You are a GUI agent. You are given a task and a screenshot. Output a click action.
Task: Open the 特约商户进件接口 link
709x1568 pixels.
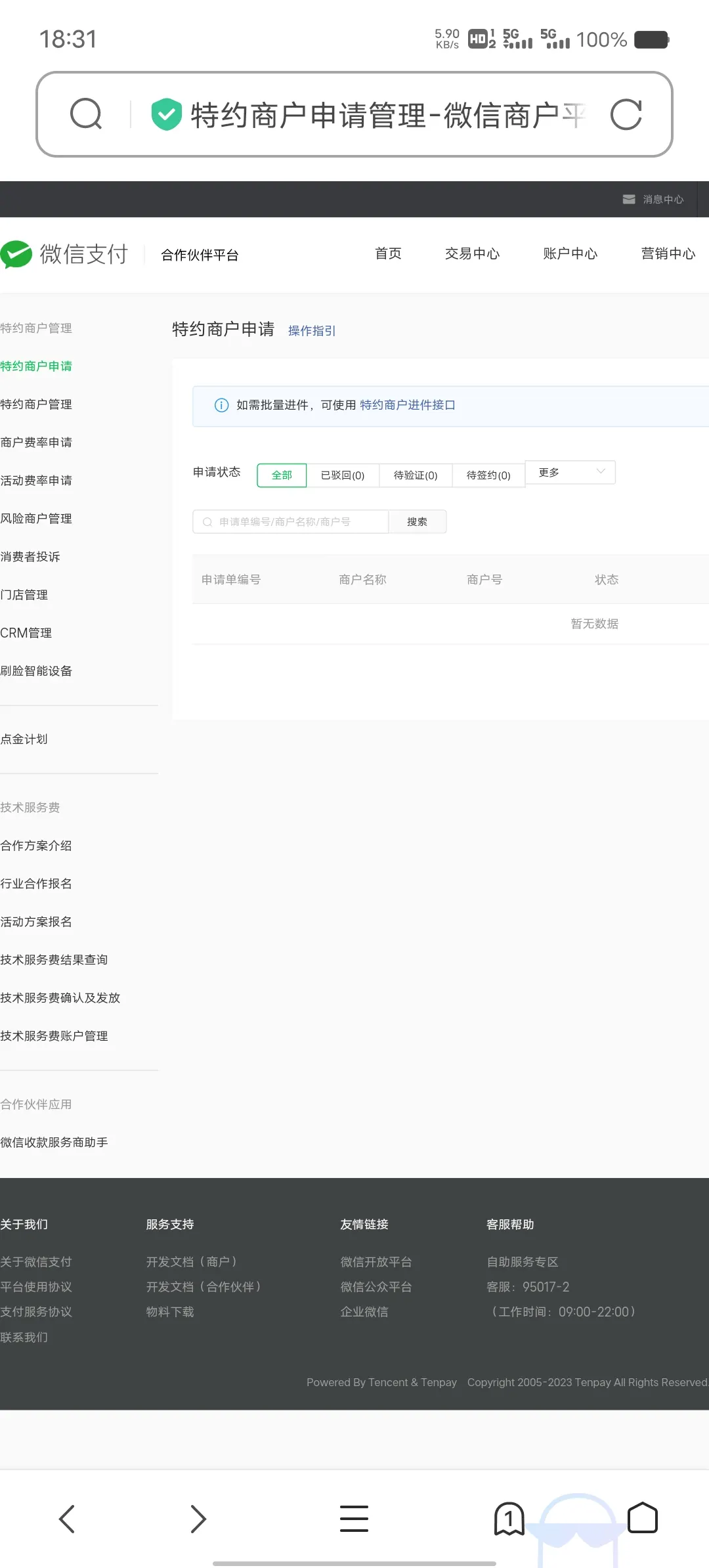[x=408, y=405]
